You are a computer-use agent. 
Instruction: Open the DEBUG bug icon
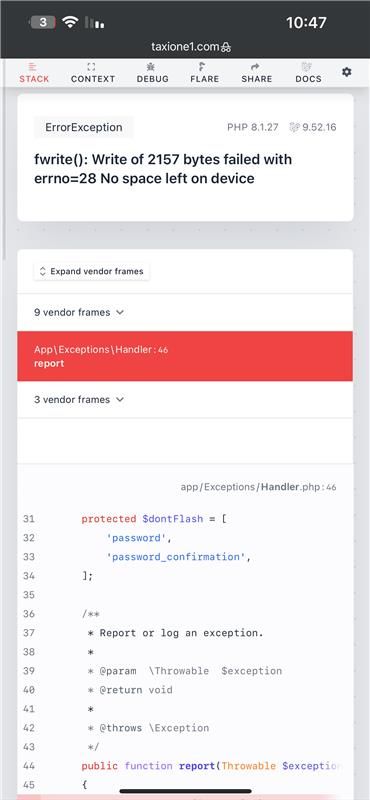tap(151, 66)
